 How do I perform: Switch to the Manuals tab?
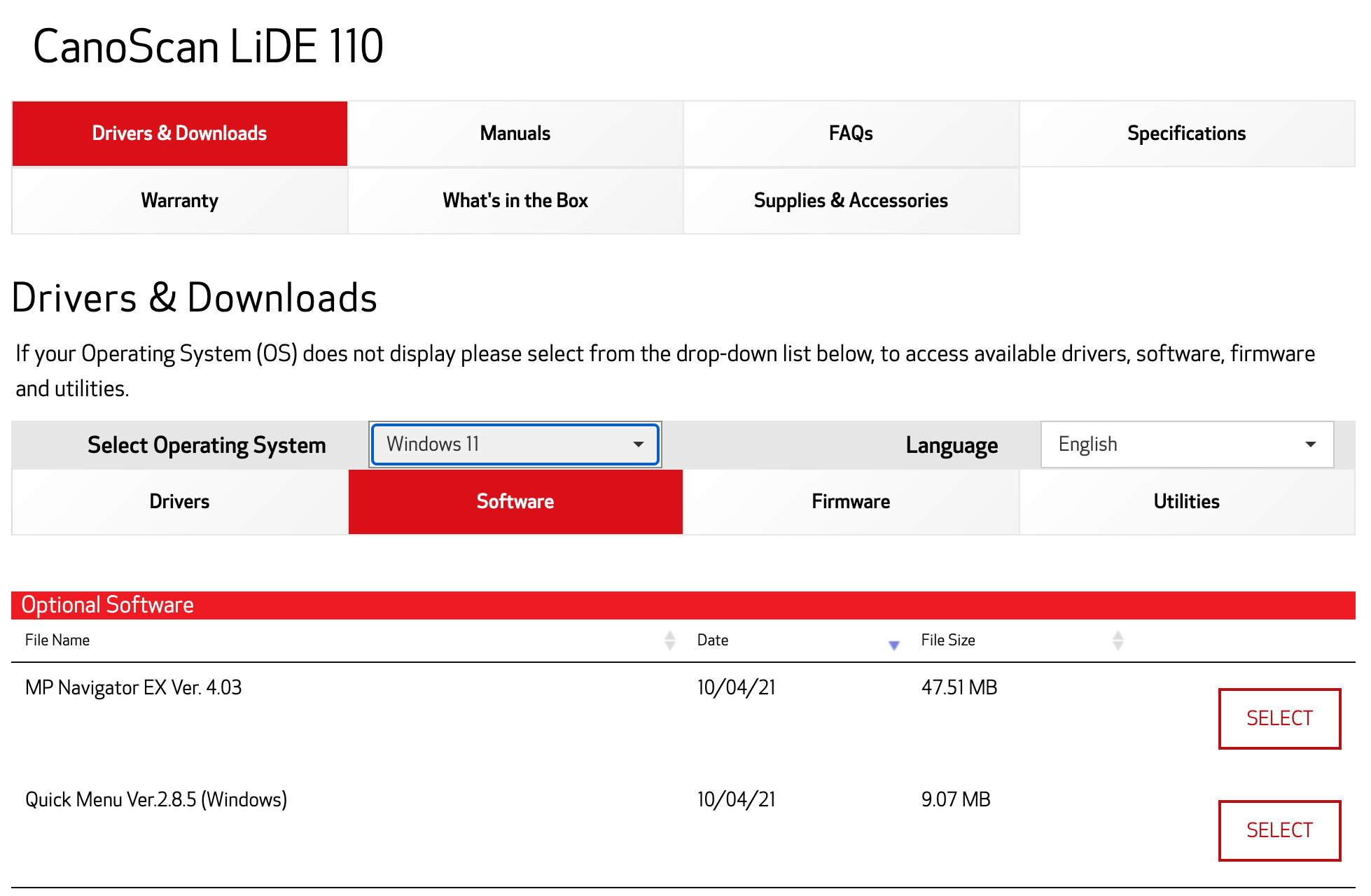coord(515,133)
